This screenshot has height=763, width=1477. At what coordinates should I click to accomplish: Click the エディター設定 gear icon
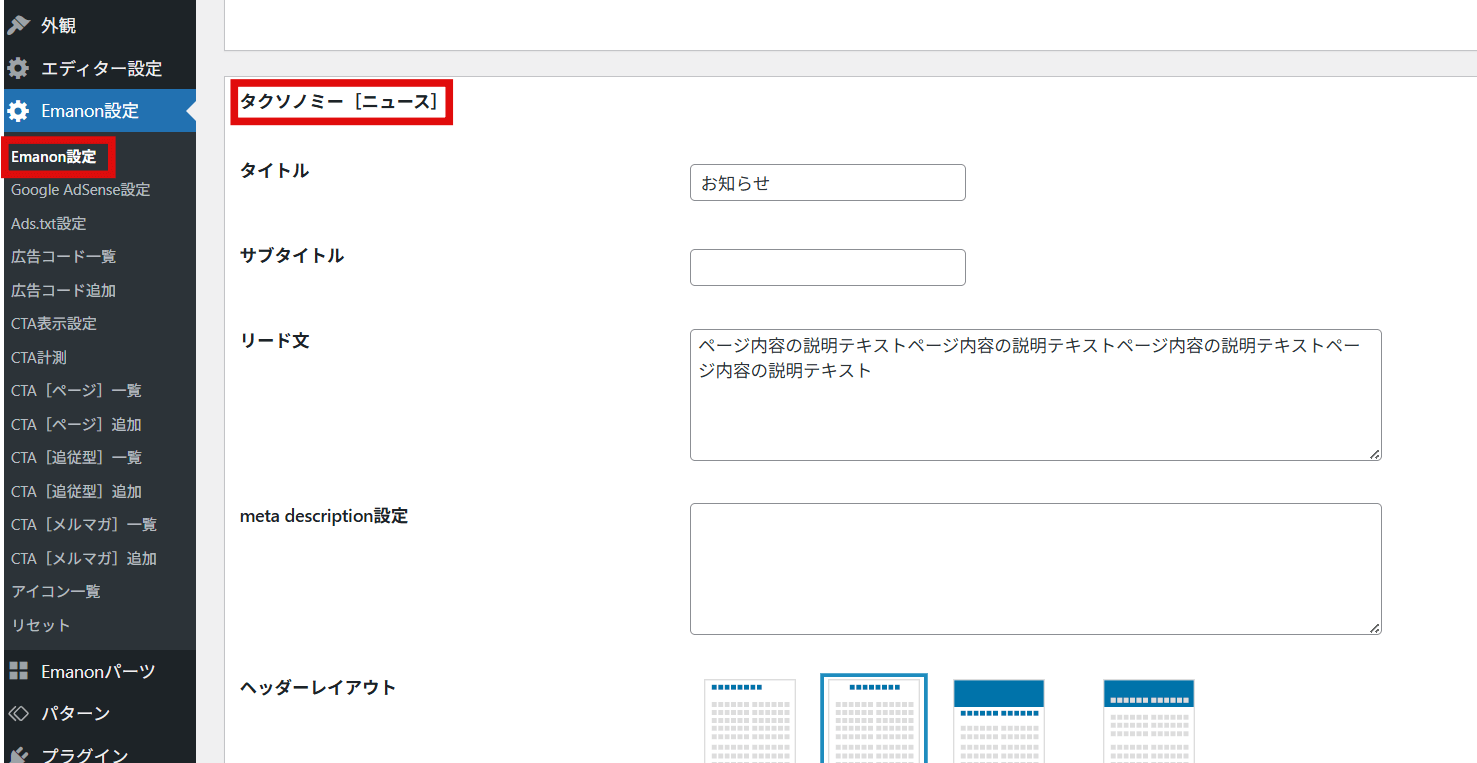(18, 68)
